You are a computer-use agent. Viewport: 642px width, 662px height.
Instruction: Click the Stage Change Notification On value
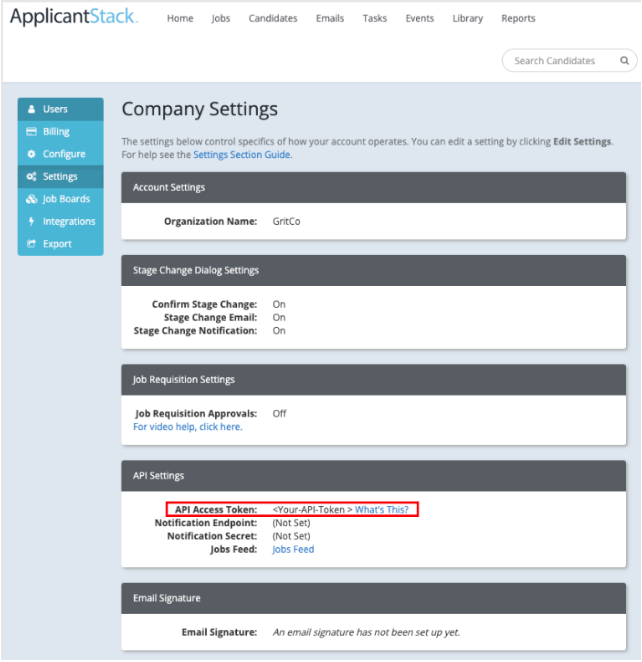[x=279, y=331]
